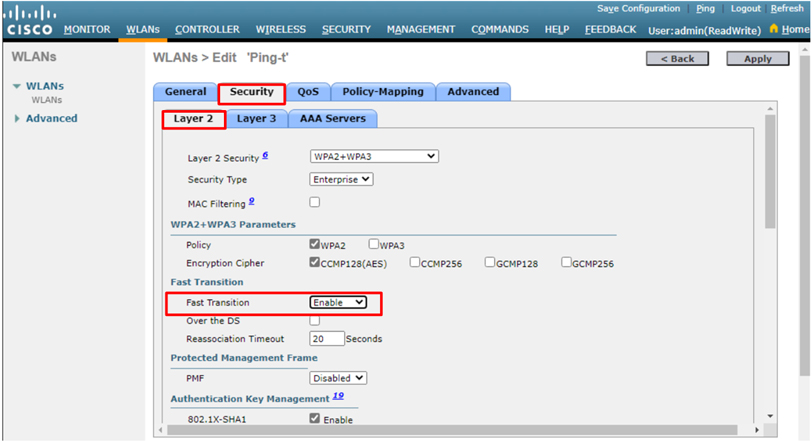Image resolution: width=812 pixels, height=441 pixels.
Task: Switch to the AAA Servers tab
Action: pyautogui.click(x=332, y=119)
